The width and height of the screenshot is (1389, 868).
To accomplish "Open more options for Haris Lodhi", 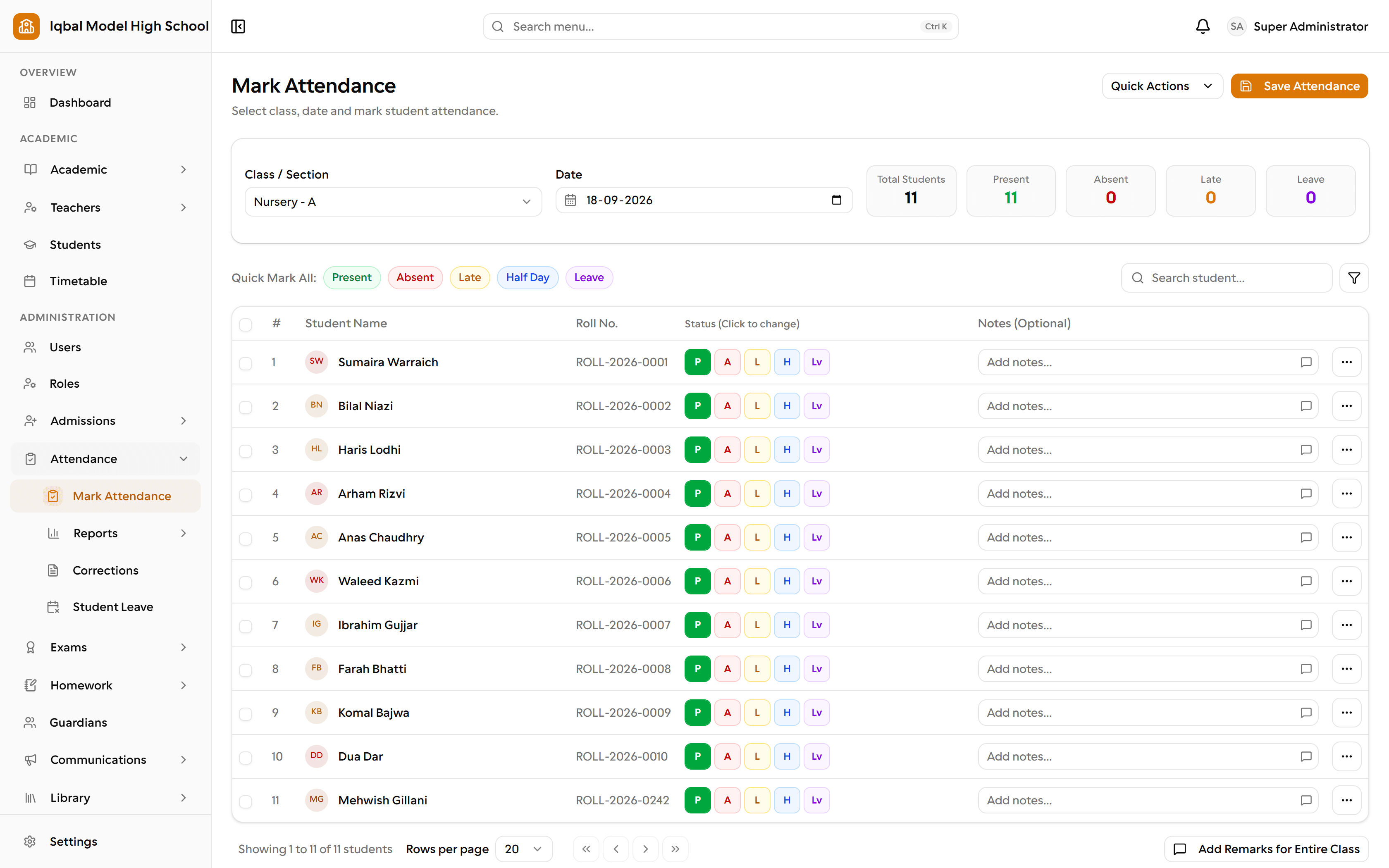I will point(1346,450).
